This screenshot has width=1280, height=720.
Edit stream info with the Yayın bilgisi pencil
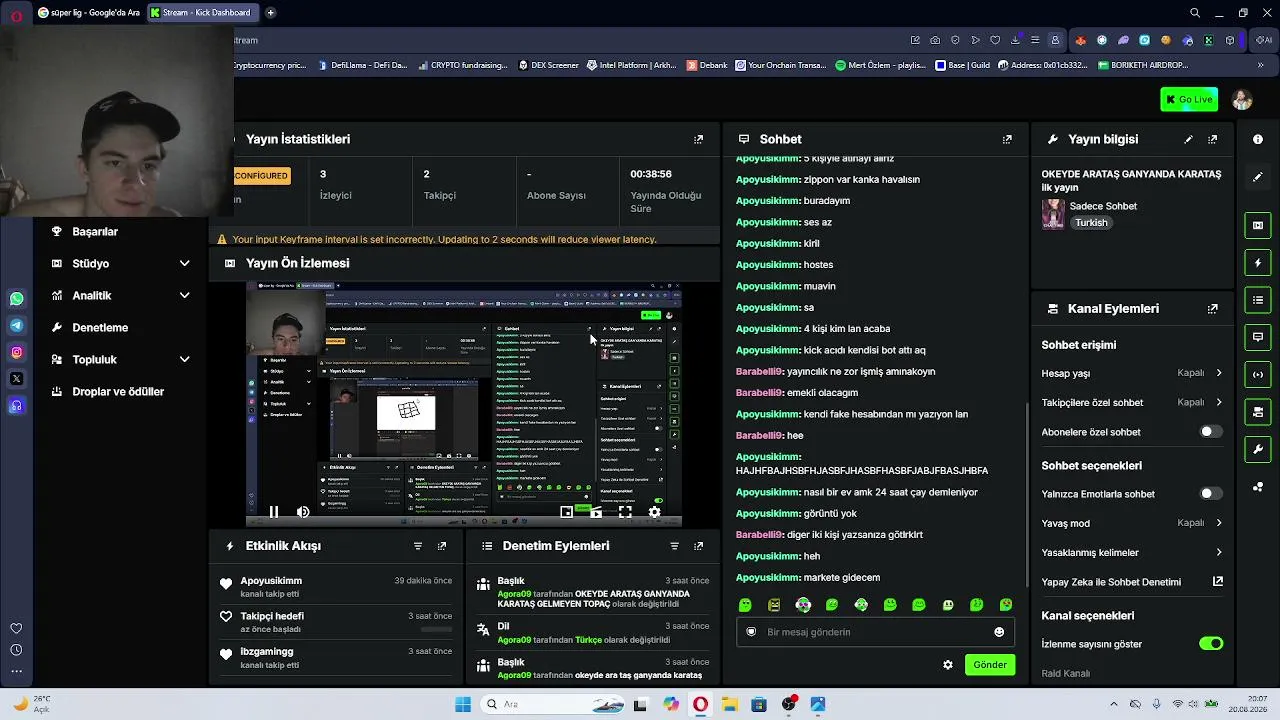pos(1188,139)
